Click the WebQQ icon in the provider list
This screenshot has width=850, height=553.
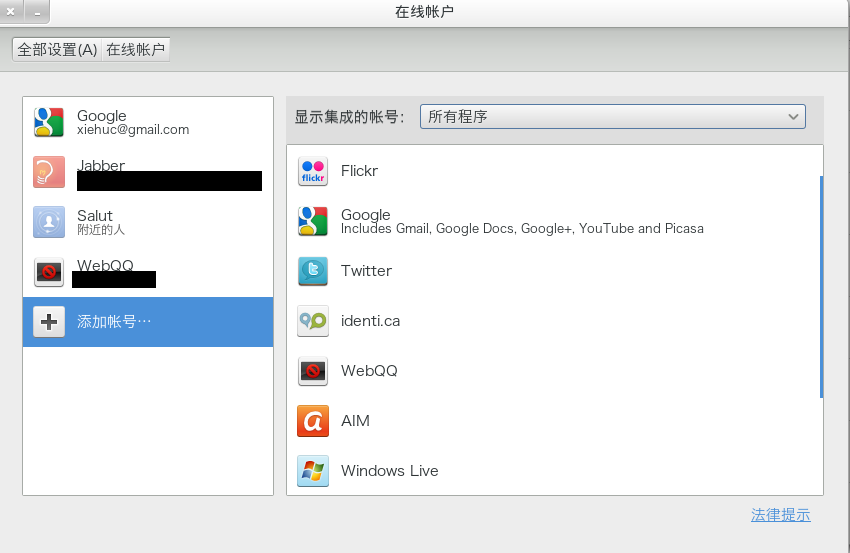(x=313, y=371)
